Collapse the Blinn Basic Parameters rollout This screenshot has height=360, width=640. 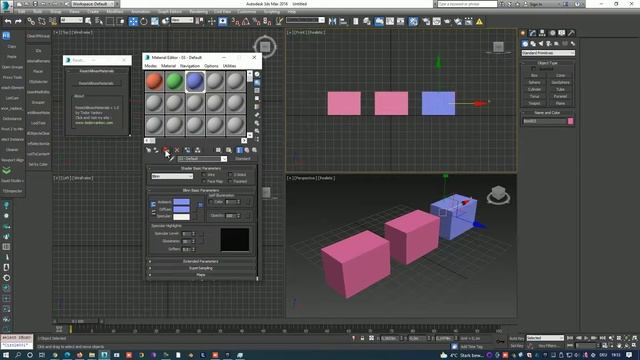pyautogui.click(x=201, y=190)
